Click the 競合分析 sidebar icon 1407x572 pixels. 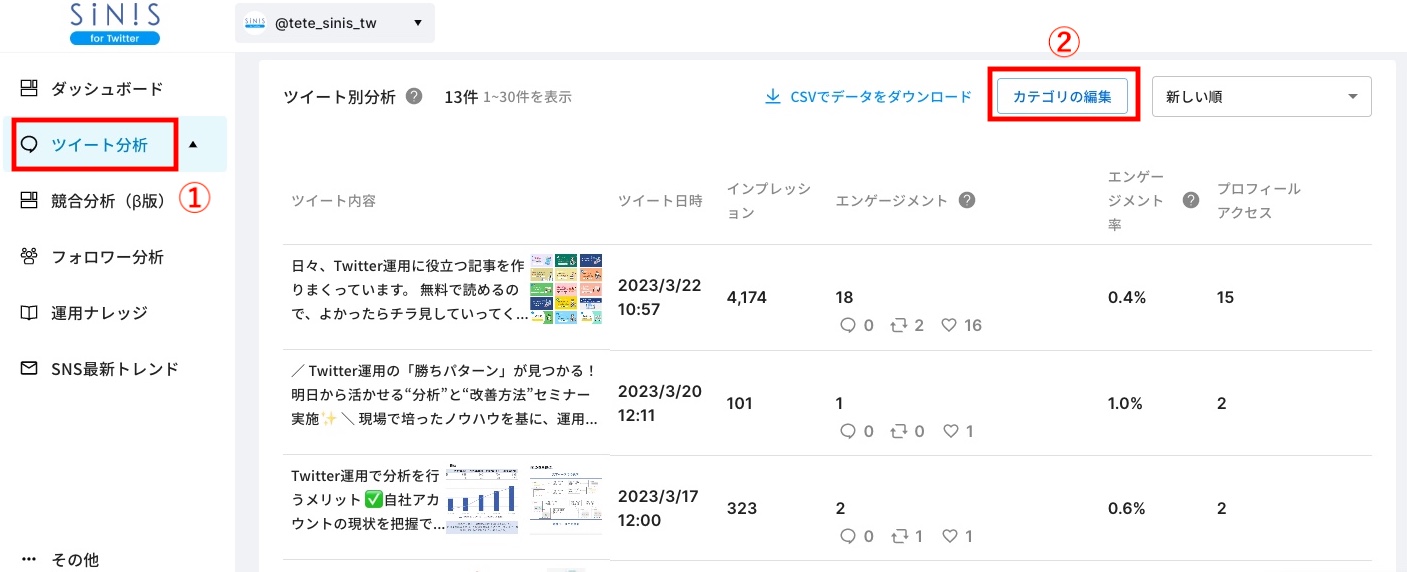pyautogui.click(x=29, y=200)
